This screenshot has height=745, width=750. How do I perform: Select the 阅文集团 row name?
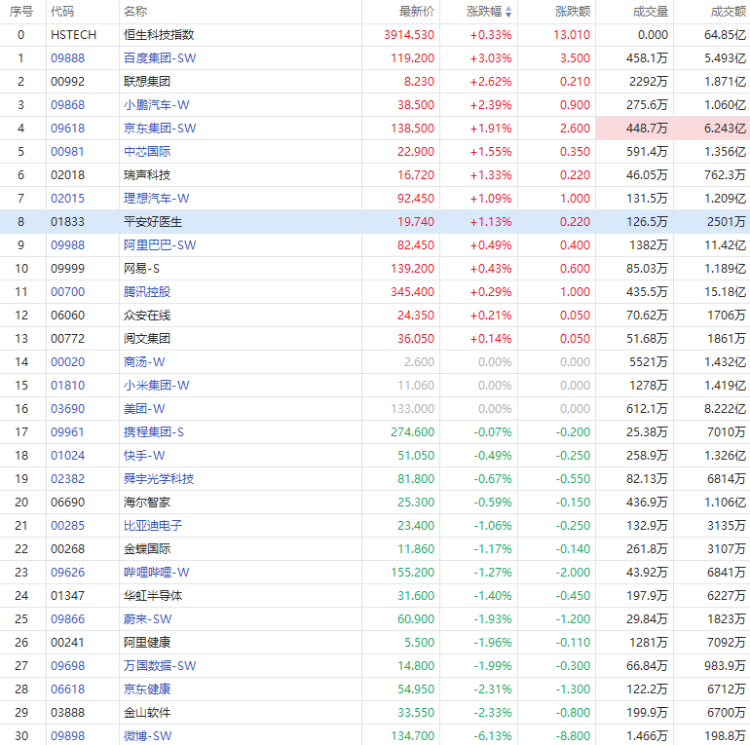pos(147,339)
